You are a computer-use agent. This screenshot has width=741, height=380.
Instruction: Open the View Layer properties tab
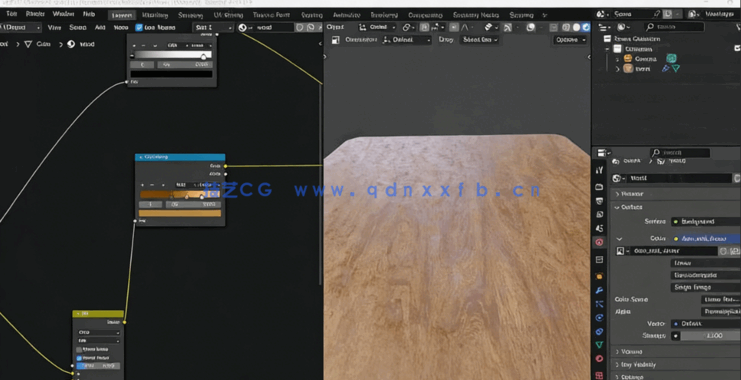point(599,215)
